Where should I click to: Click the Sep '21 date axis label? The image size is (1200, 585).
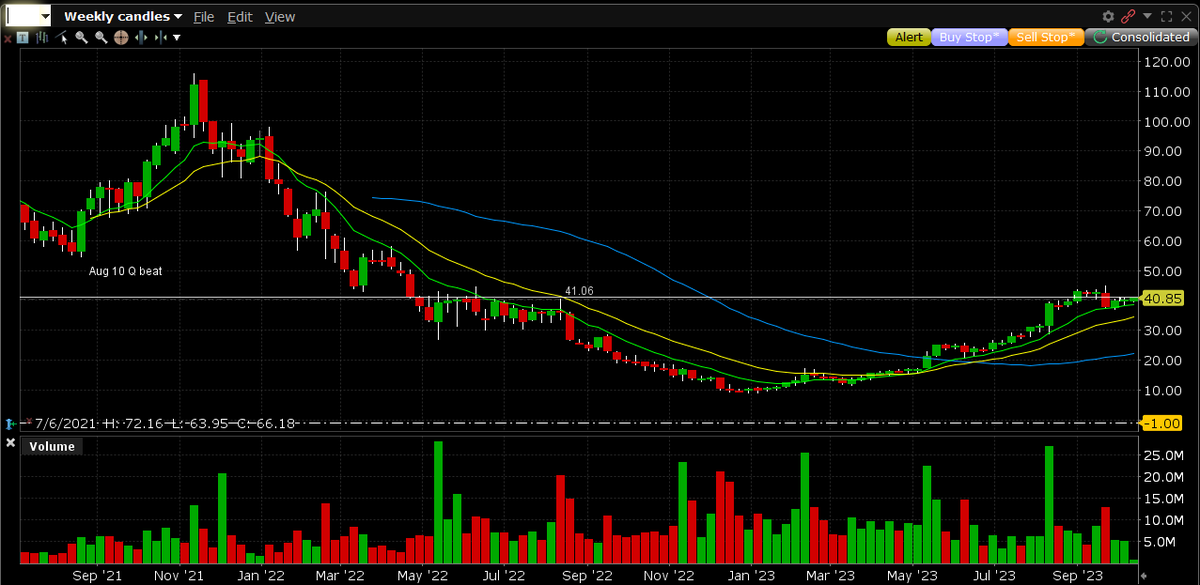click(x=98, y=576)
